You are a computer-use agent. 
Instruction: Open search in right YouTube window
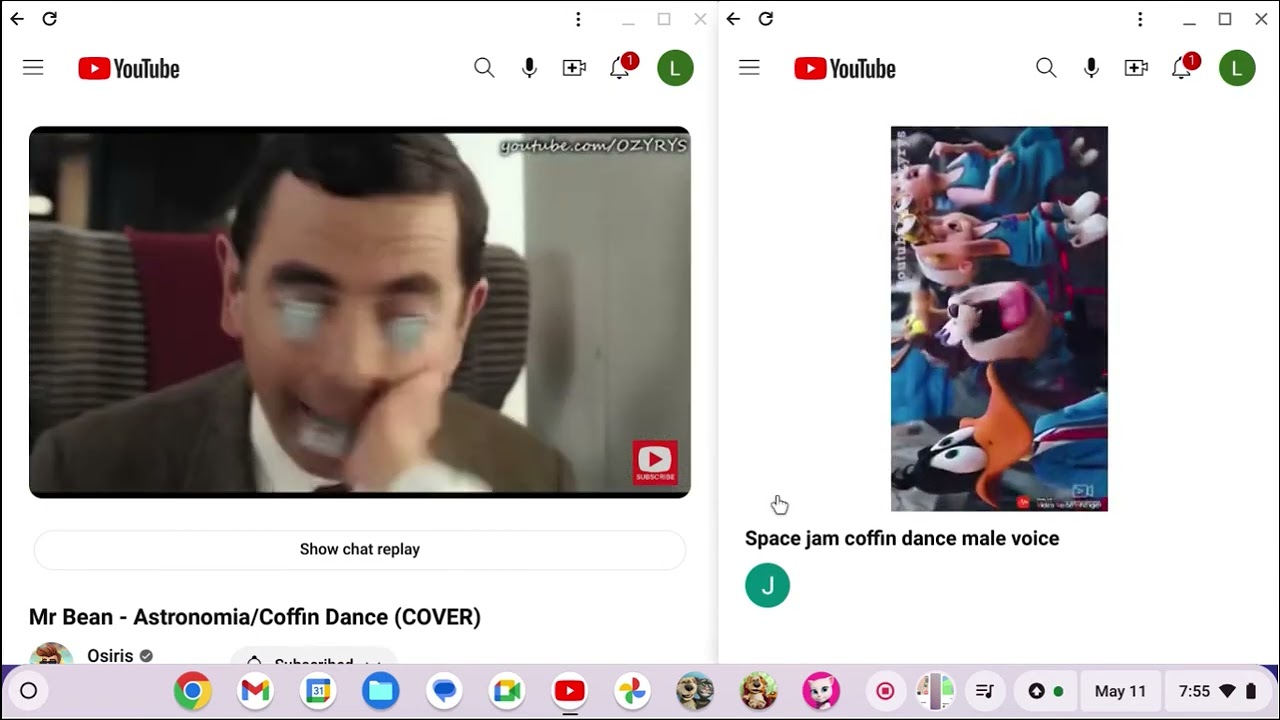click(x=1046, y=68)
